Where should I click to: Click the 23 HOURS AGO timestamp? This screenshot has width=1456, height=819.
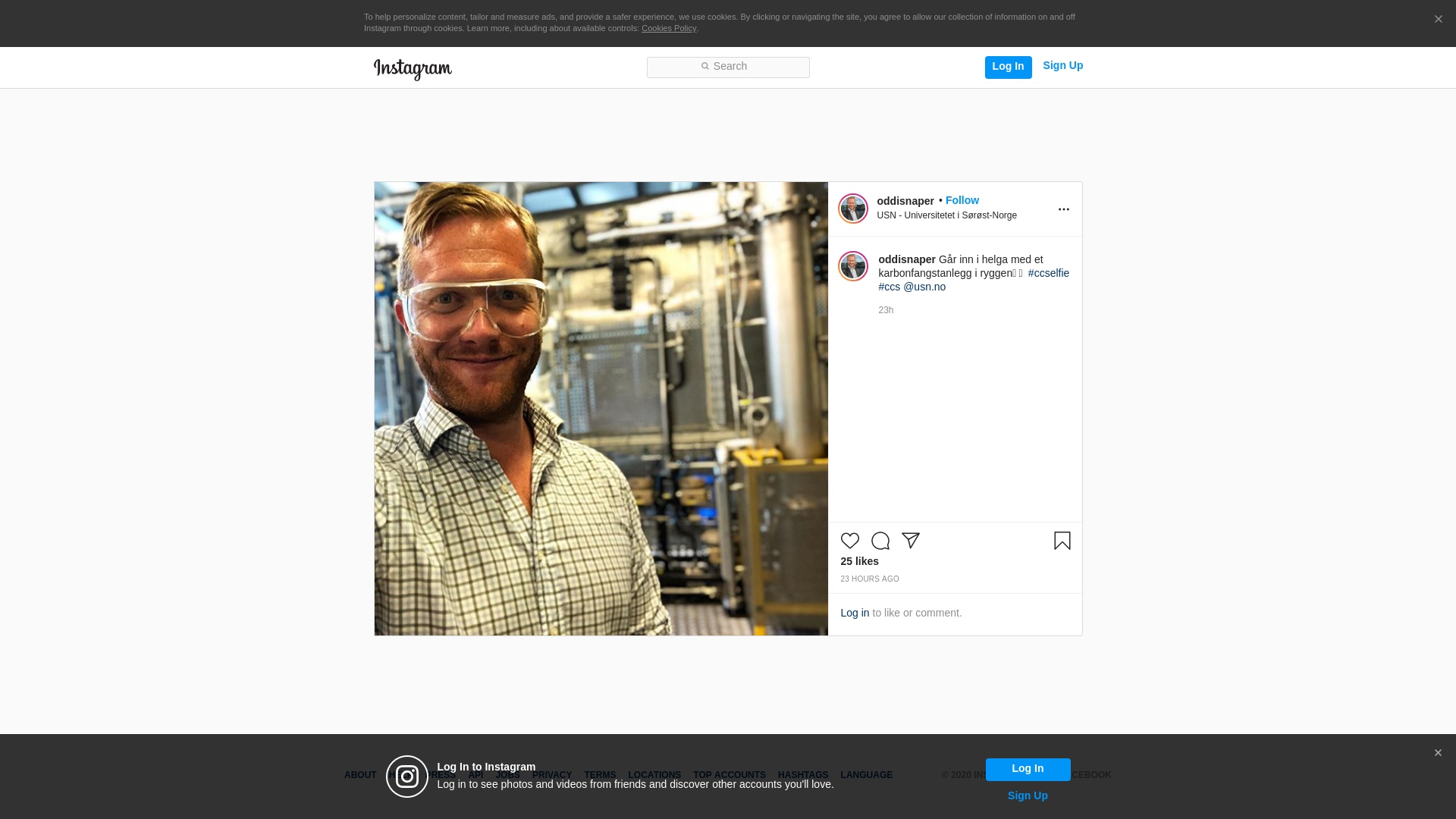pyautogui.click(x=869, y=579)
